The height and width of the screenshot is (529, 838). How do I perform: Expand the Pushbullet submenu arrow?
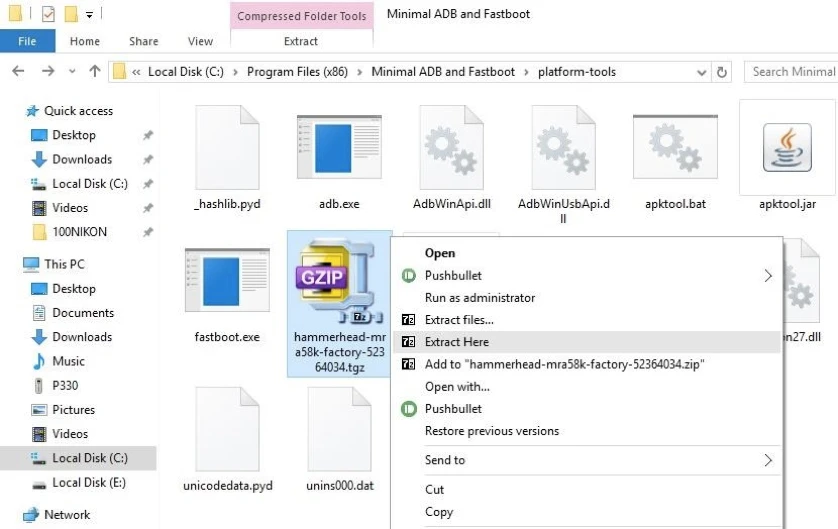point(768,276)
